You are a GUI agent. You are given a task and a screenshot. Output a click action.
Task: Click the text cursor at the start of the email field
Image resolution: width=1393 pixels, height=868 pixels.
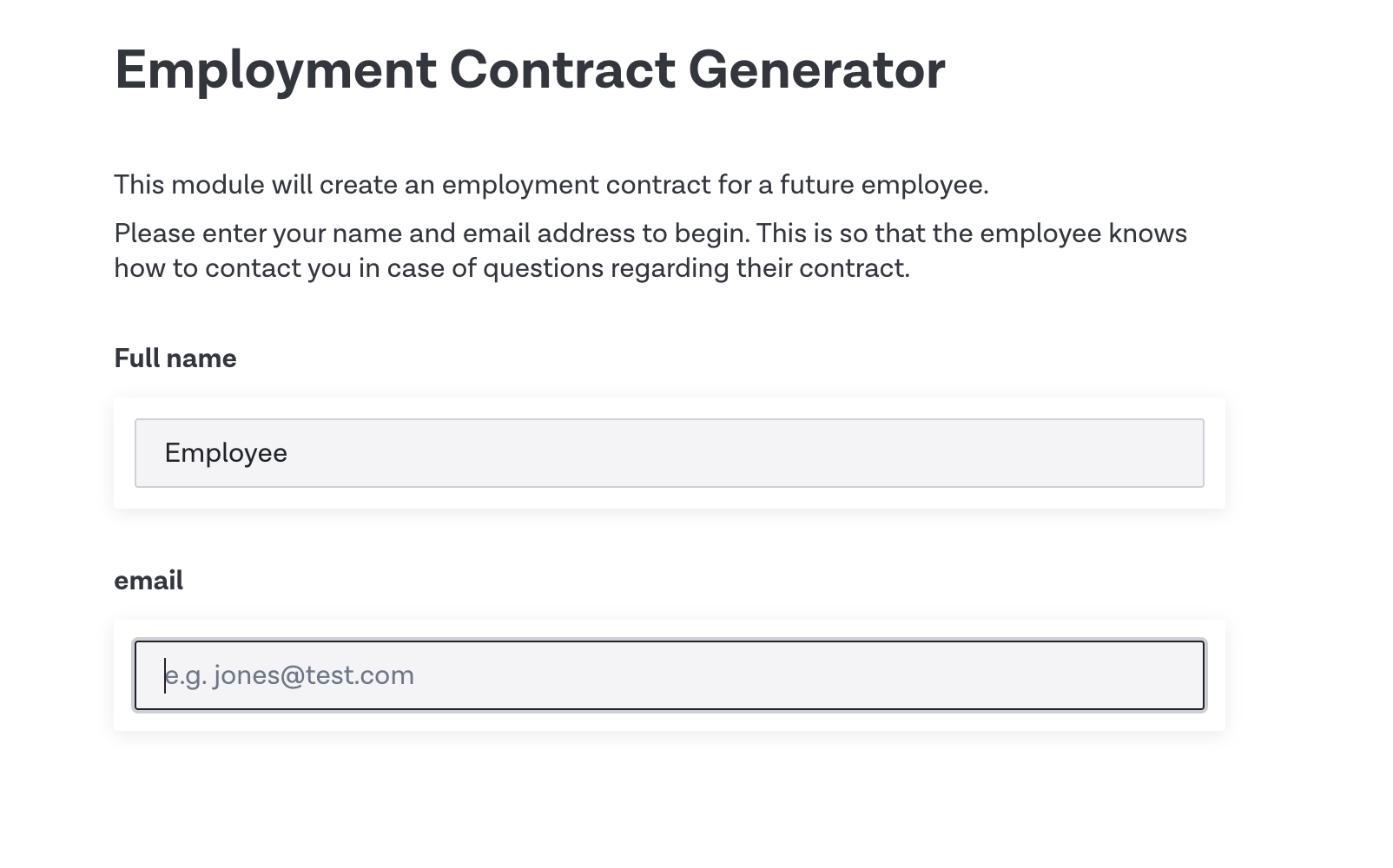coord(165,675)
